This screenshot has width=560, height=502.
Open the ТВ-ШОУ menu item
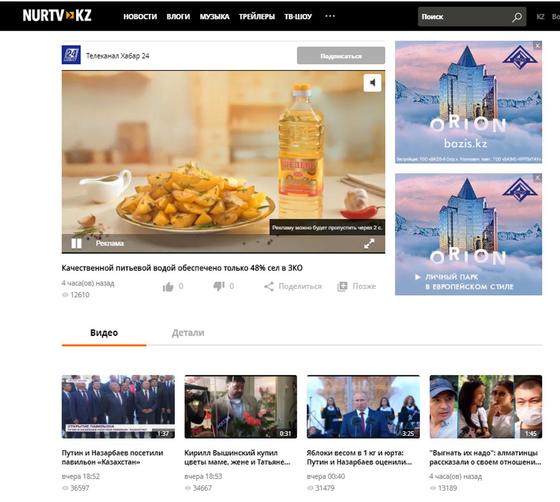pos(298,16)
